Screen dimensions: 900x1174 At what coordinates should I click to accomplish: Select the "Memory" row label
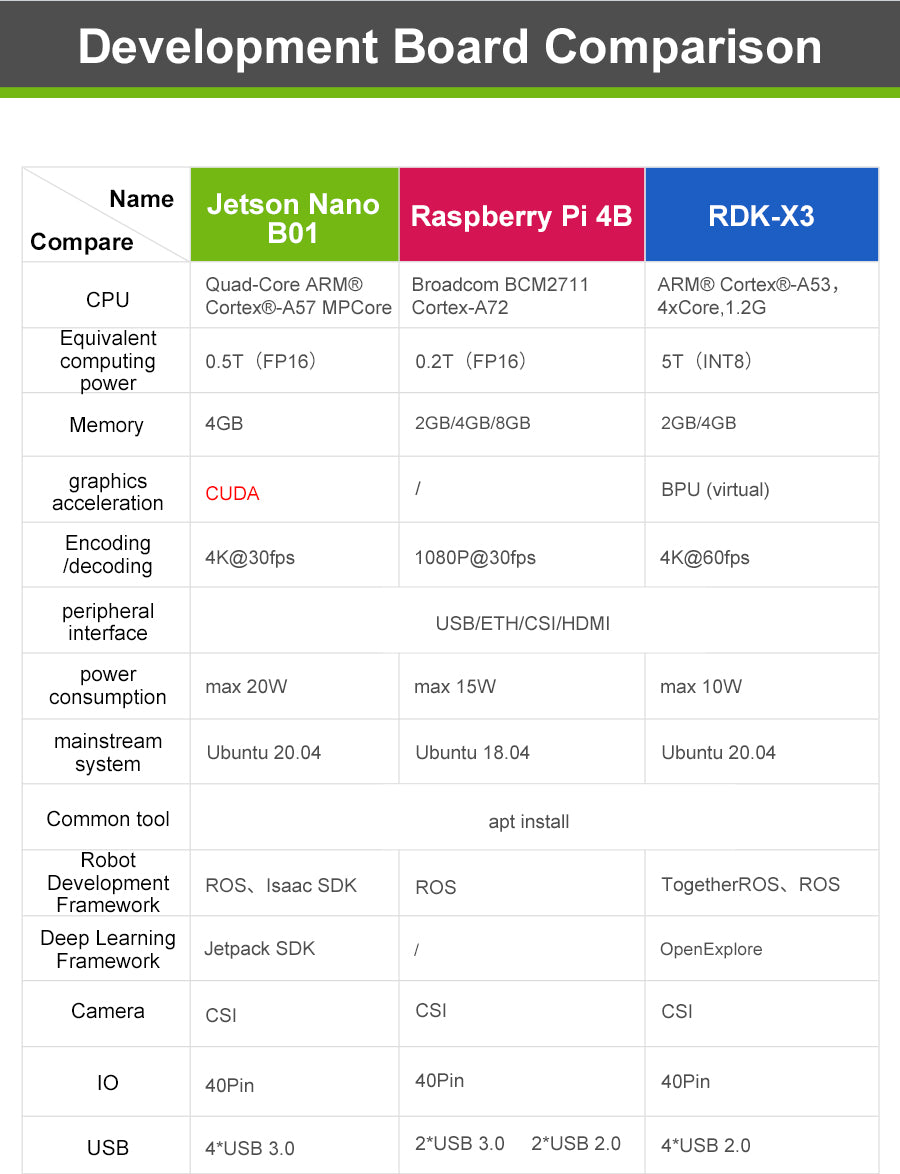point(106,425)
